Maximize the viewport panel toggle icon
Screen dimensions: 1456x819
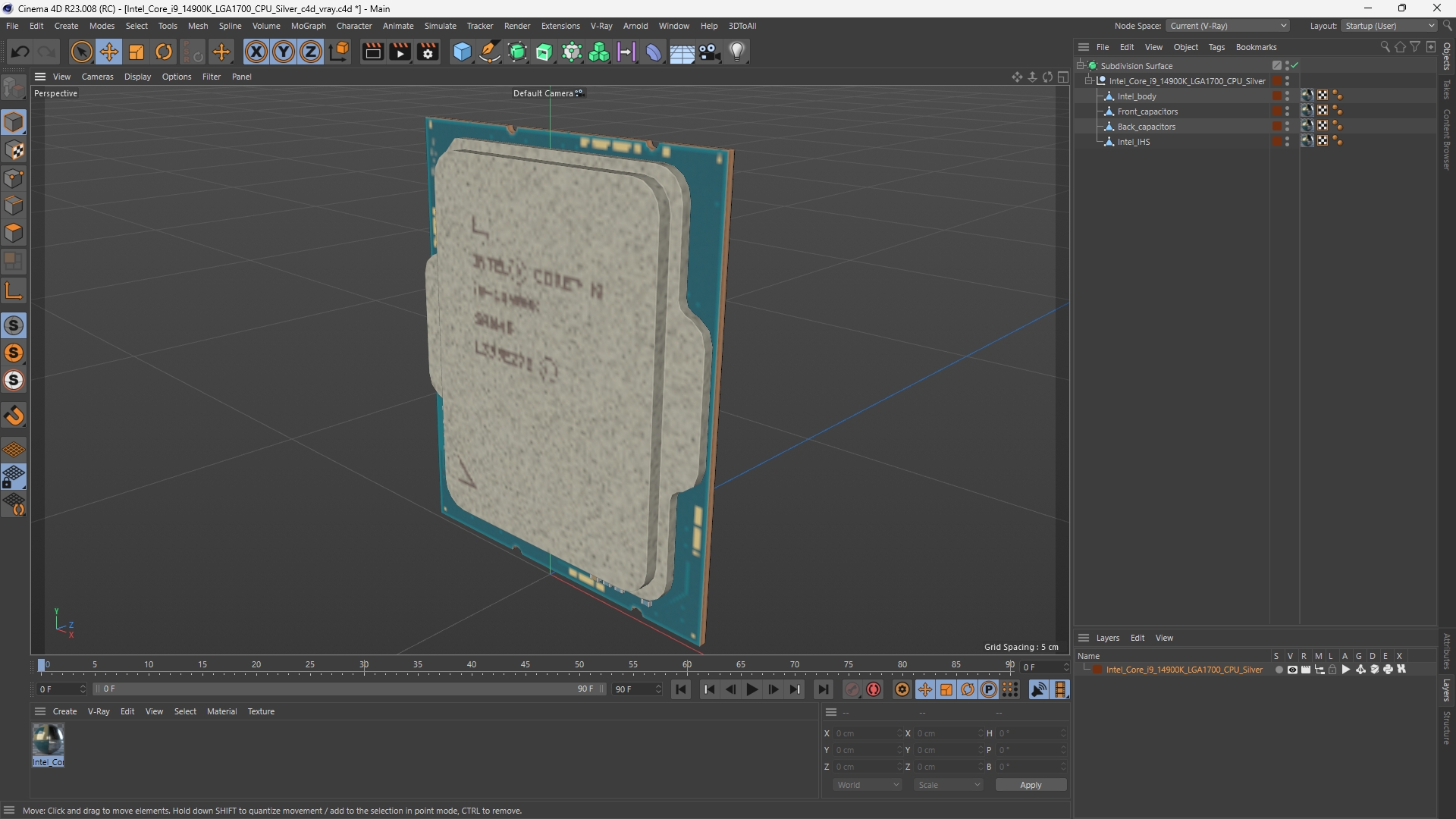(1063, 77)
